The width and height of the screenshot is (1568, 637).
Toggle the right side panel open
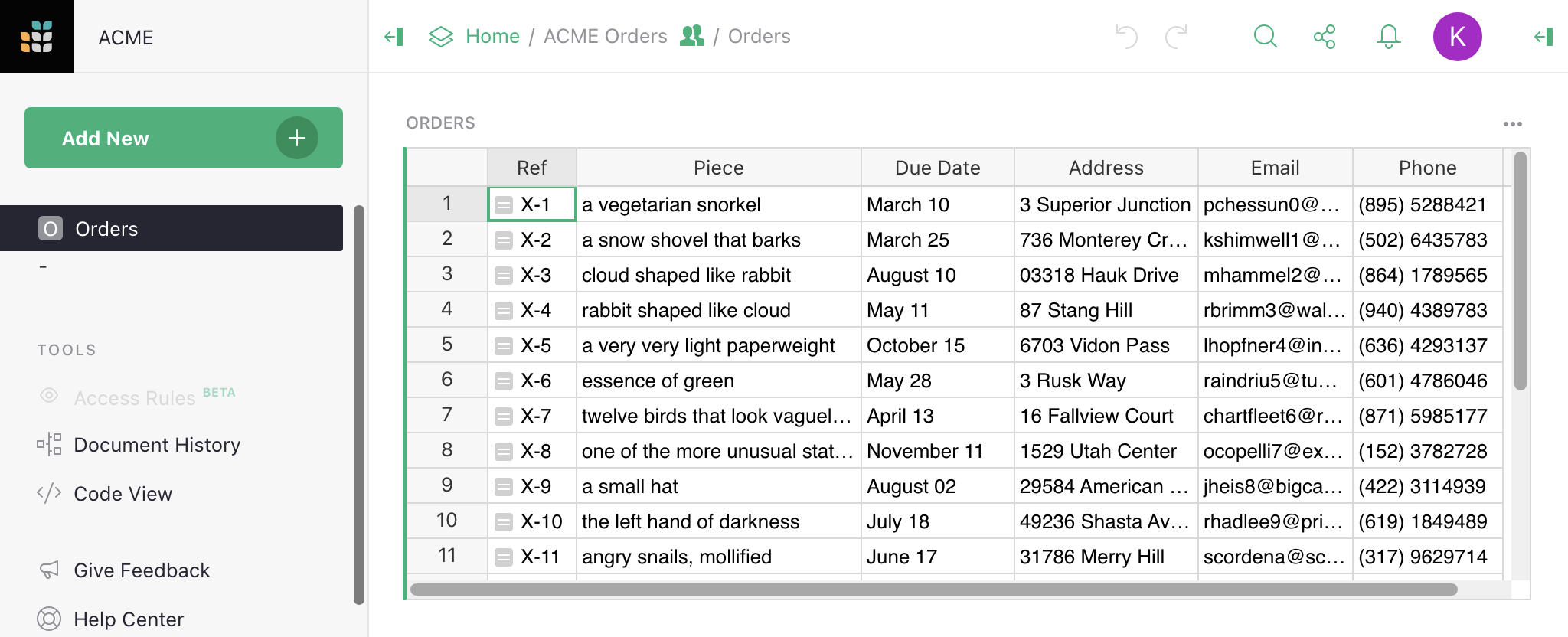(x=1543, y=37)
